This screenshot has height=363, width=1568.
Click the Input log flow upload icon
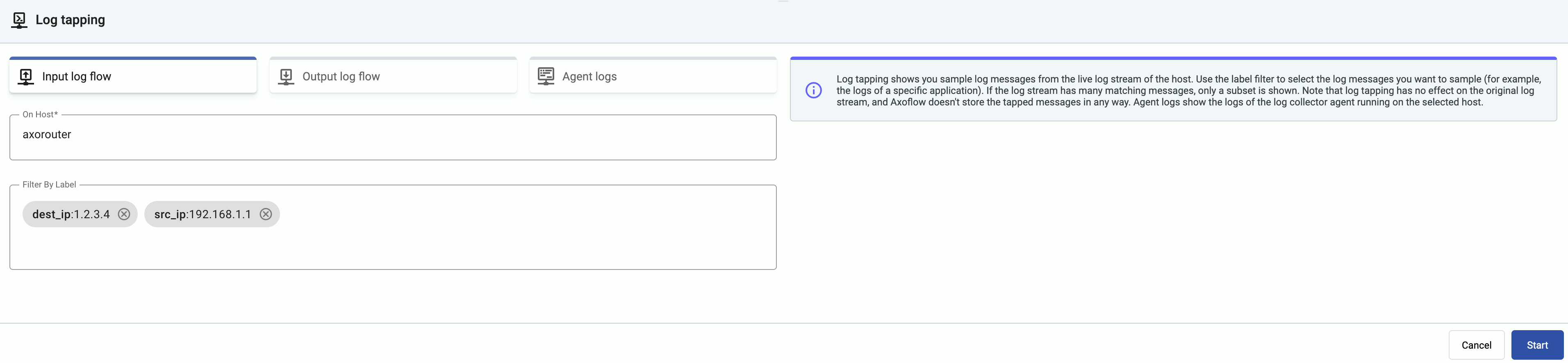click(x=25, y=77)
